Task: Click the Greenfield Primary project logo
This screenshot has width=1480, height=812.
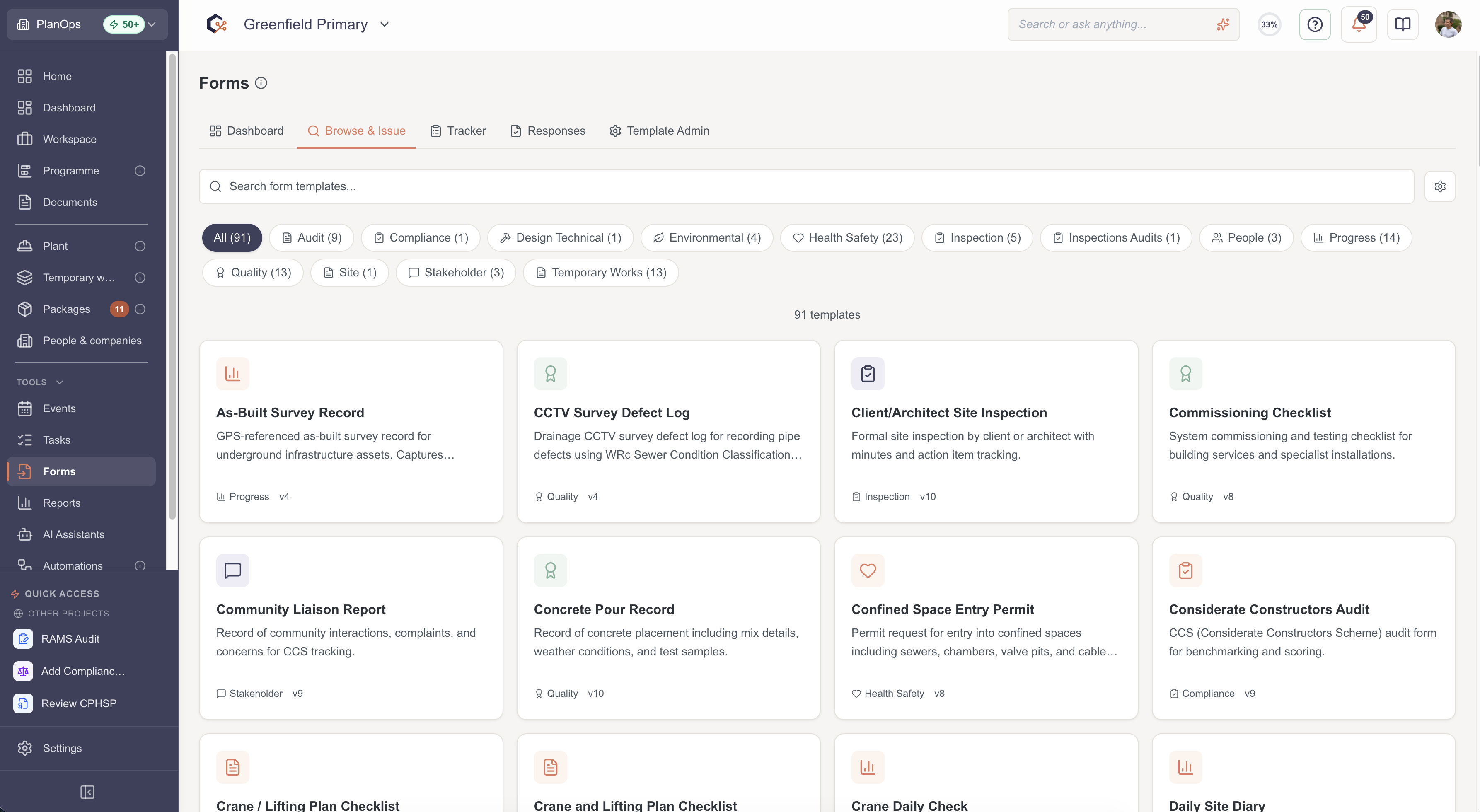Action: pyautogui.click(x=217, y=24)
